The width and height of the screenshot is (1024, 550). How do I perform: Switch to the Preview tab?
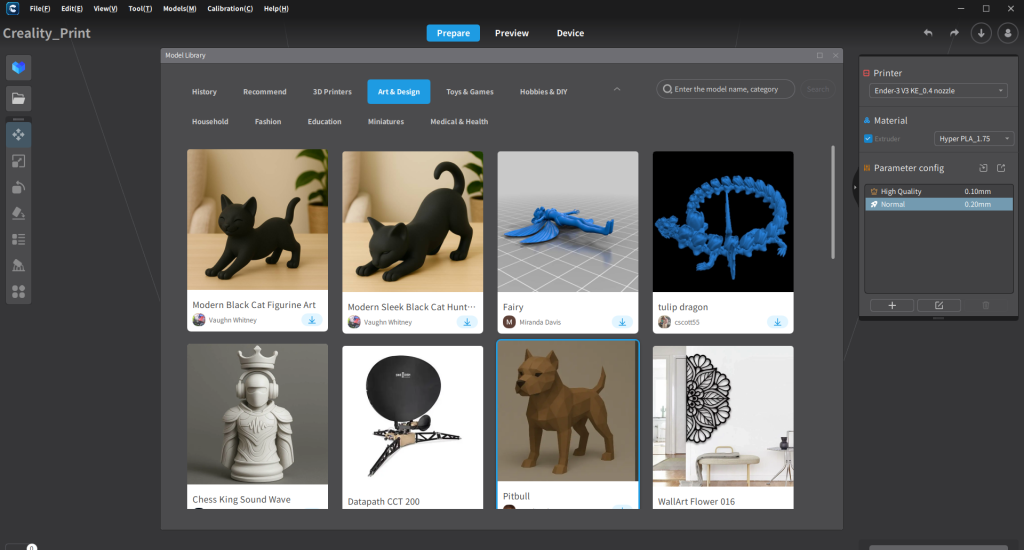512,33
